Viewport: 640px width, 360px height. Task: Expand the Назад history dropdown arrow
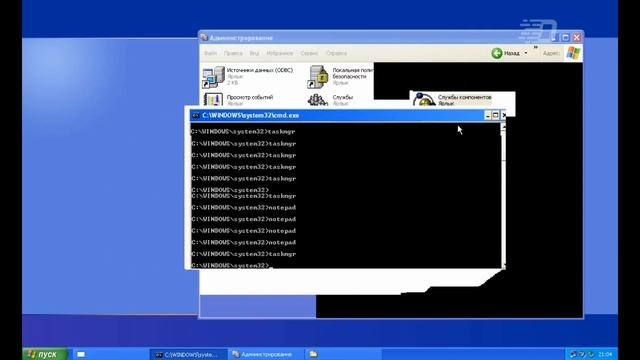526,53
